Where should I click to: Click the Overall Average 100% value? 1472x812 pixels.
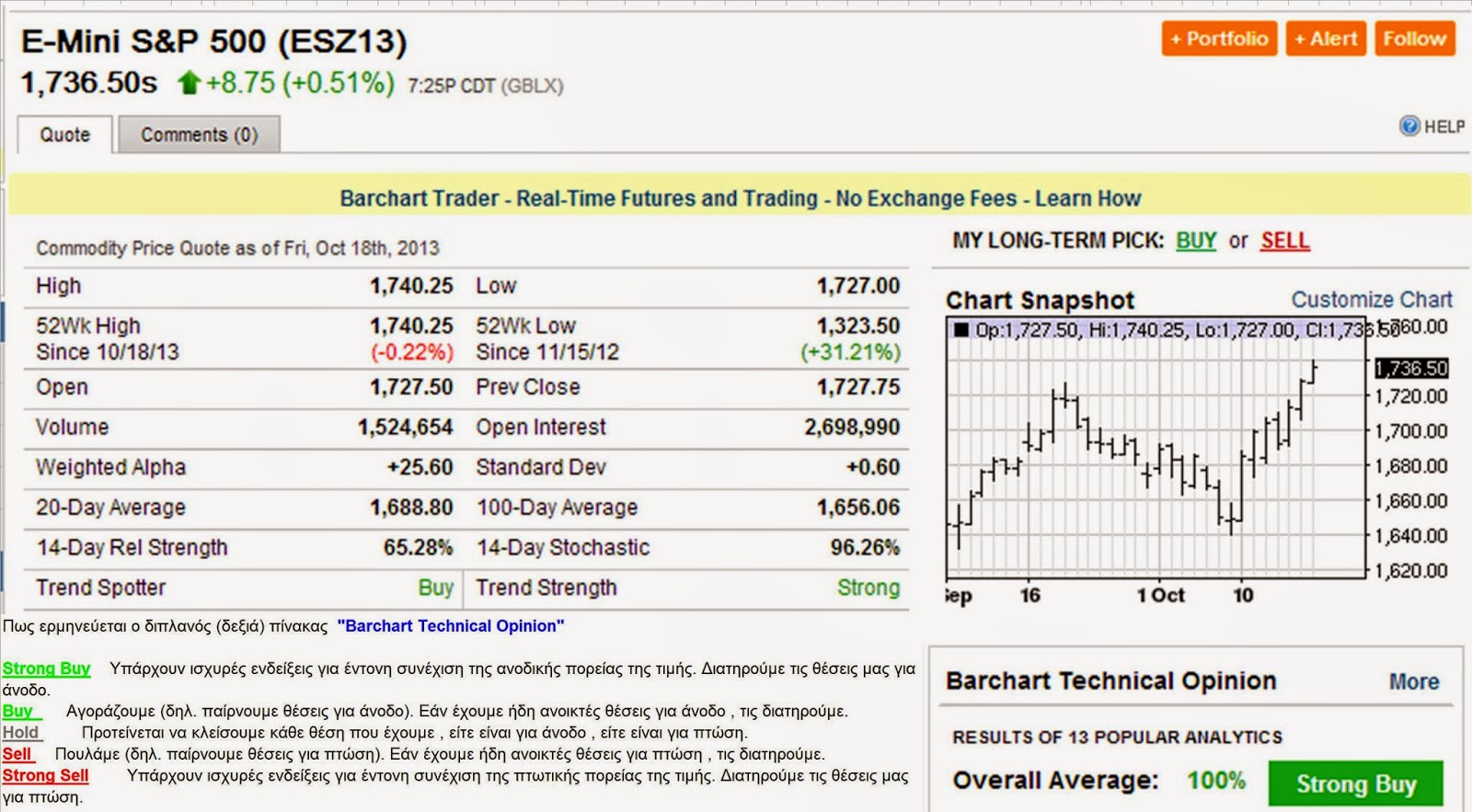coord(1216,780)
